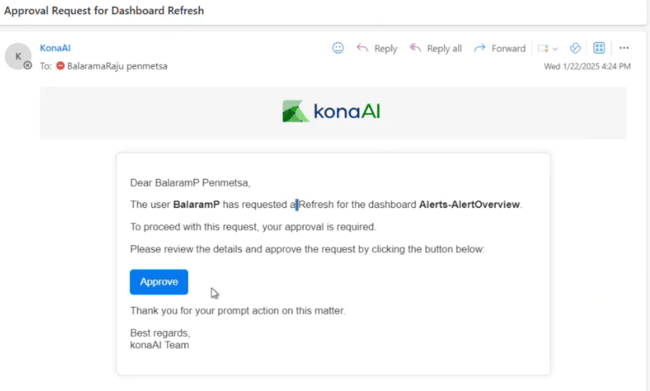This screenshot has width=650, height=391.
Task: Click the flag message icon
Action: (x=543, y=49)
